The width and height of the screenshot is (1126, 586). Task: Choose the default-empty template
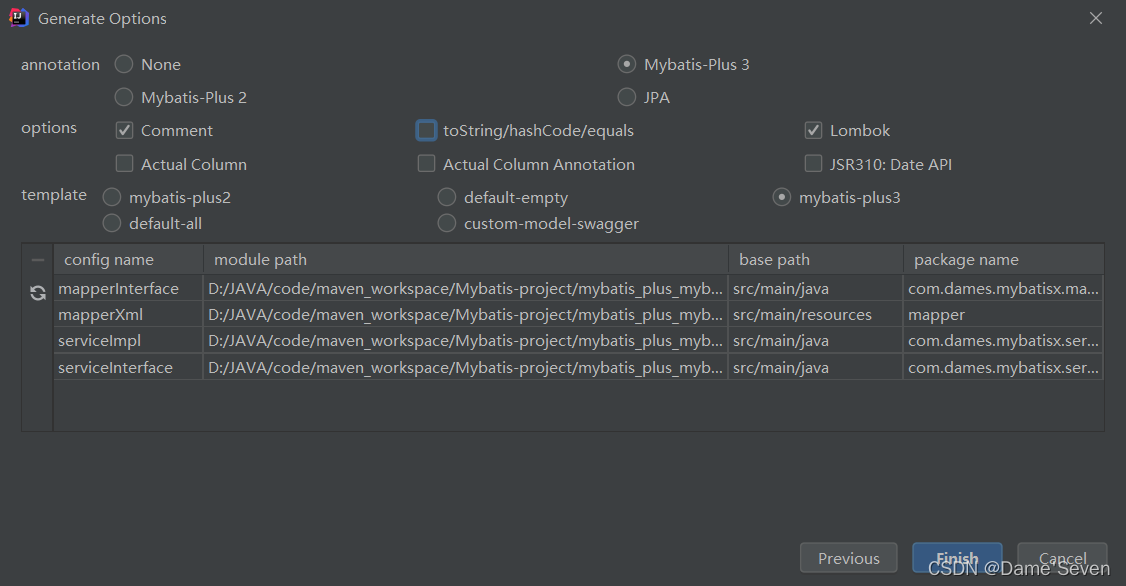pos(447,197)
